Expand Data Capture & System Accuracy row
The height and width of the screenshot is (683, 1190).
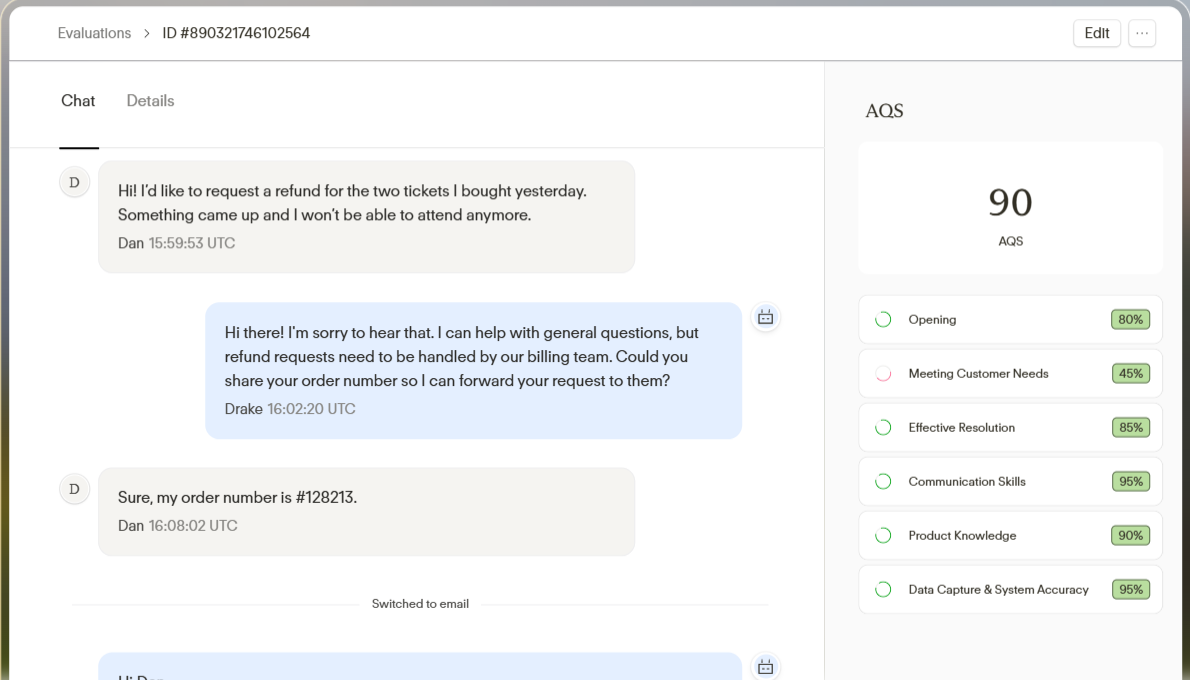pos(1010,589)
